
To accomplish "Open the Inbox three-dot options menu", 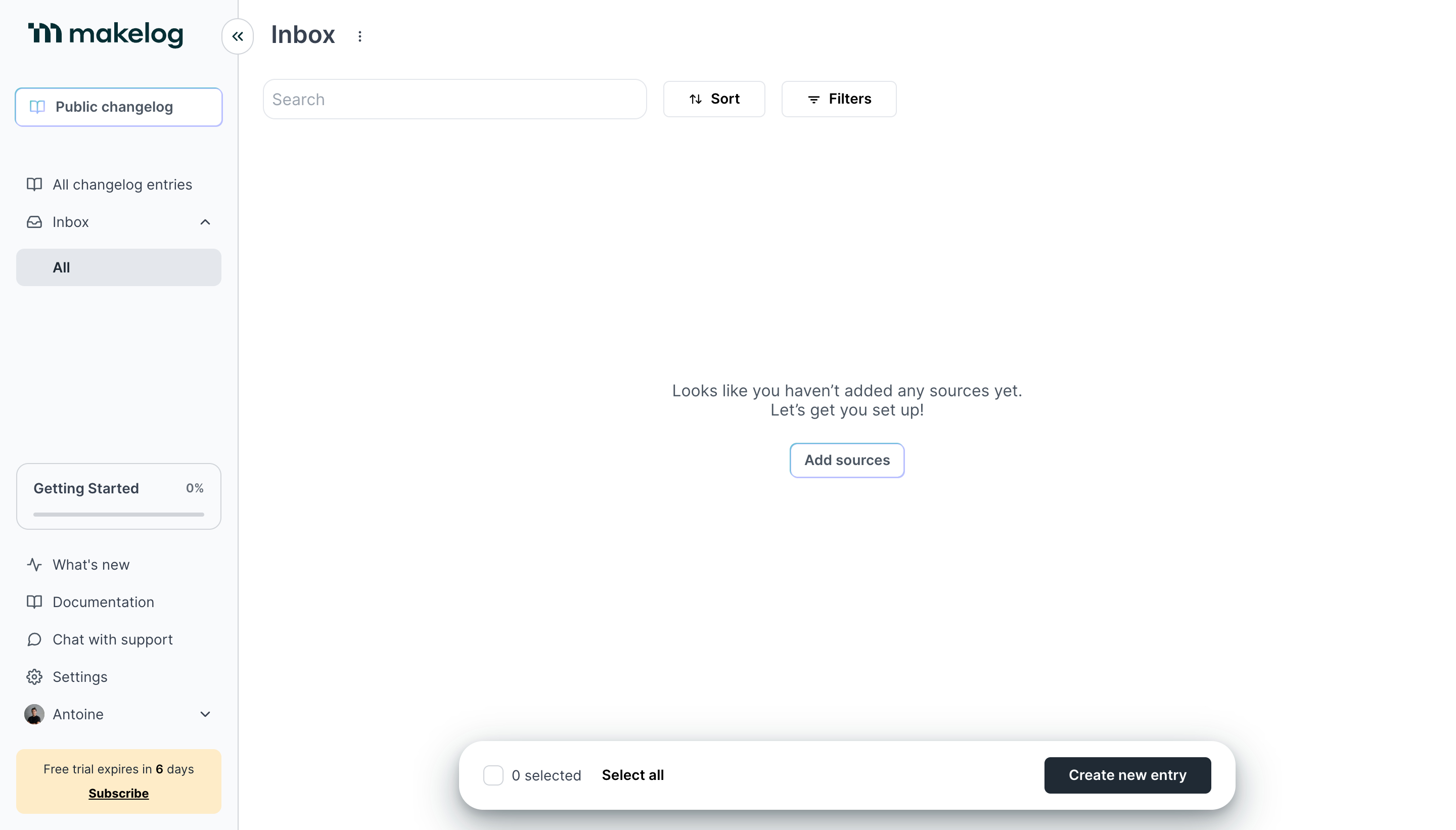I will click(360, 36).
